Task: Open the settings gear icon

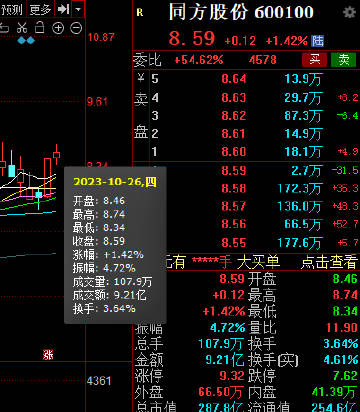Action: pyautogui.click(x=349, y=13)
